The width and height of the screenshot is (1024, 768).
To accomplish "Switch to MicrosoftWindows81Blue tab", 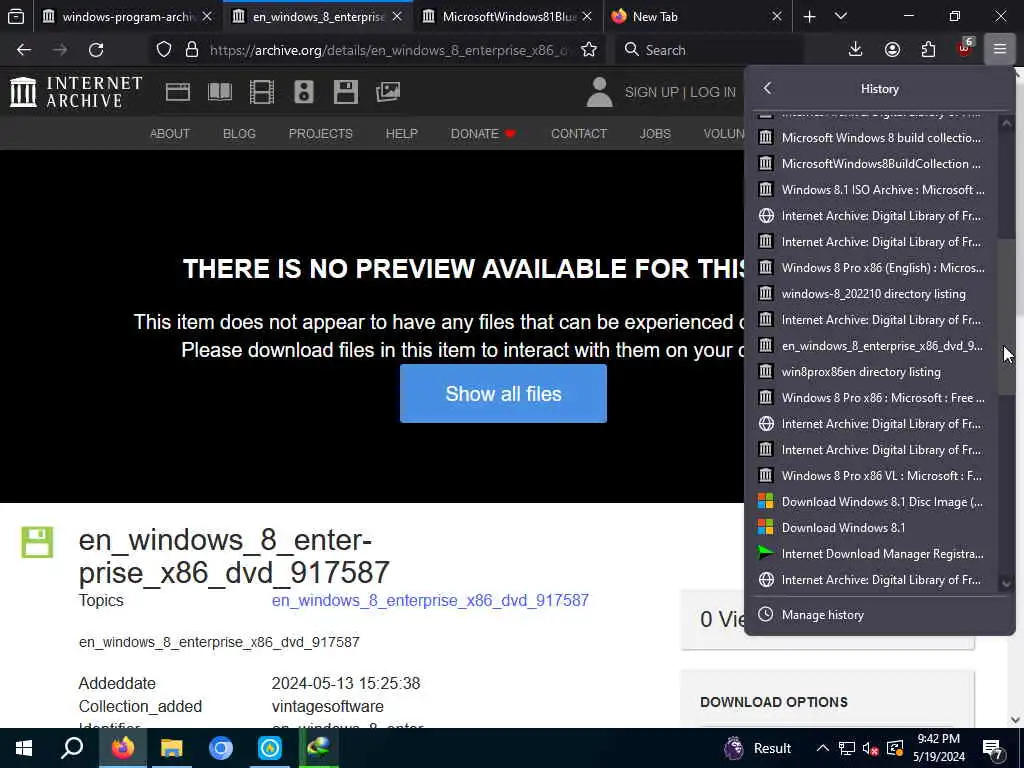I will (509, 16).
